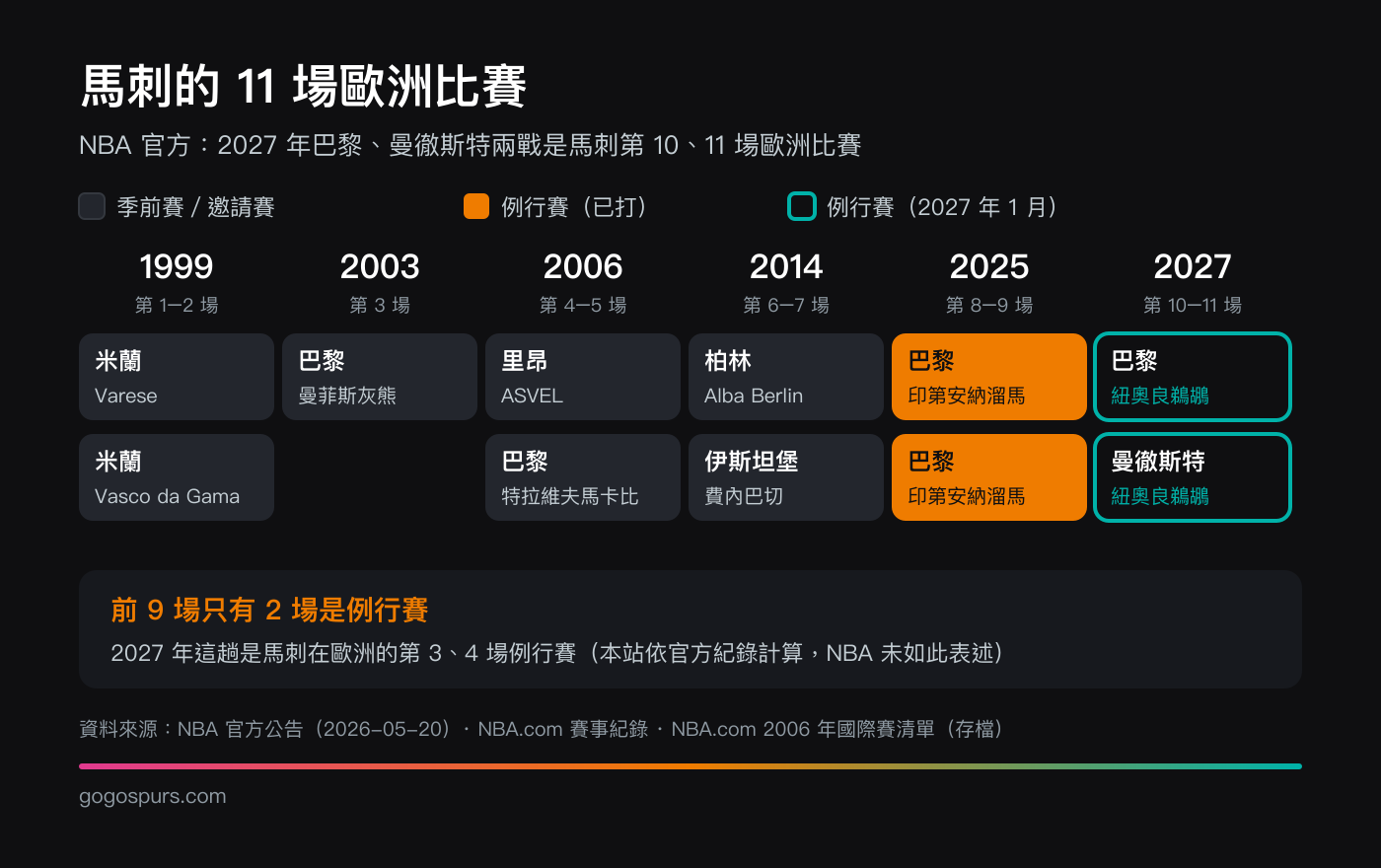This screenshot has height=868, width=1381.
Task: Click the 1999 year heading
Action: 177,266
